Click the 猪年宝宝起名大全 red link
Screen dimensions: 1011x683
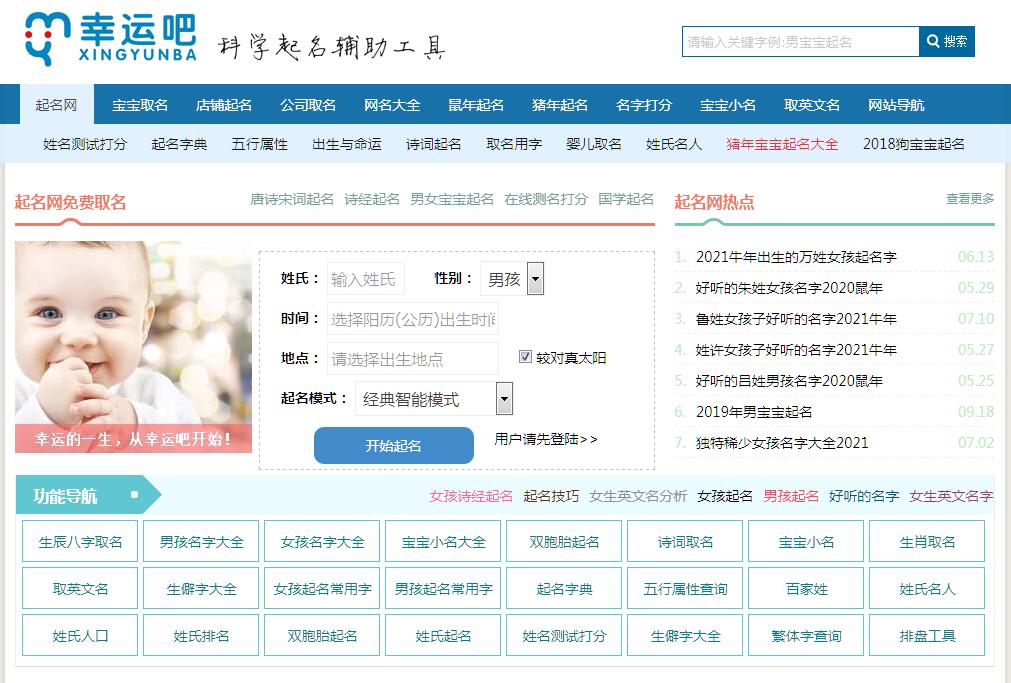[782, 144]
